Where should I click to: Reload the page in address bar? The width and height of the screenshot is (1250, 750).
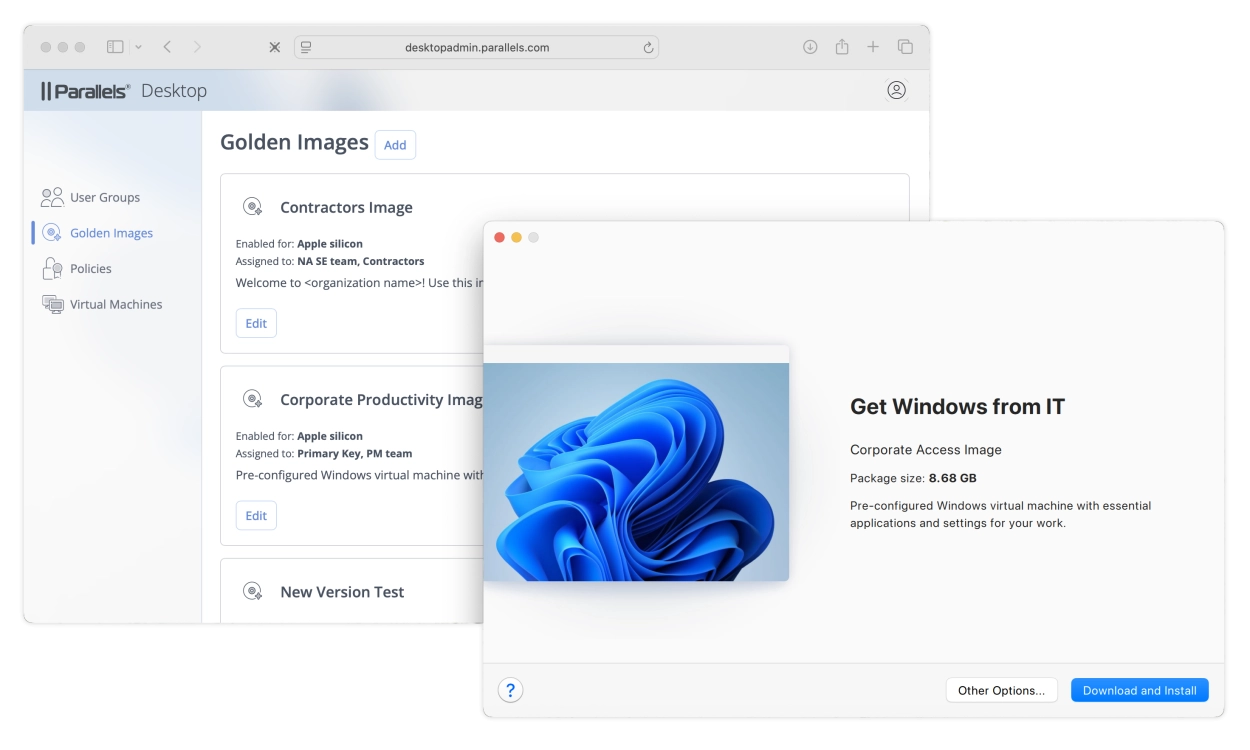(648, 47)
